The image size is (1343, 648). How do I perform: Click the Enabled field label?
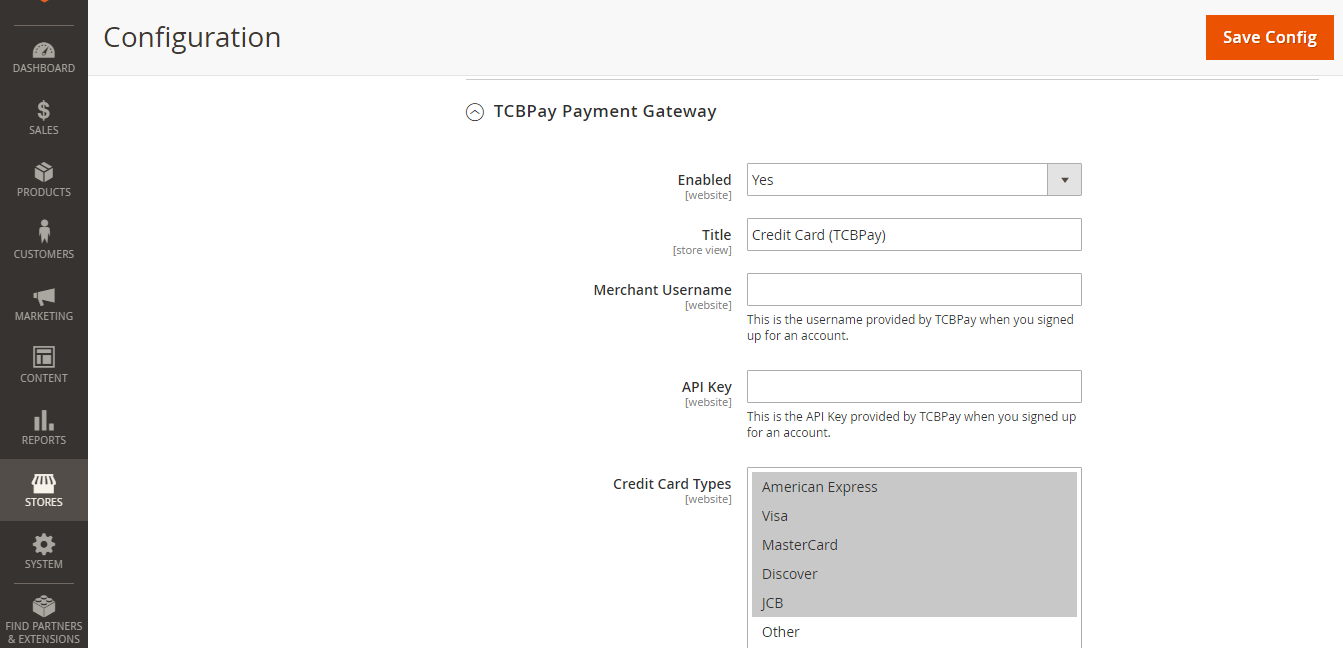tap(705, 180)
